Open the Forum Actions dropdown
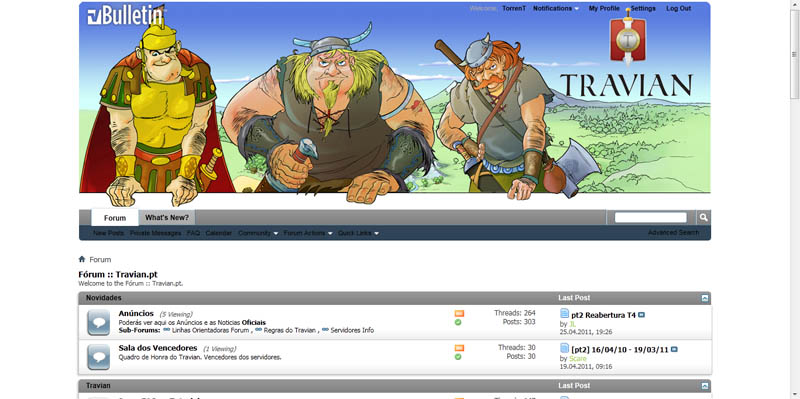This screenshot has height=399, width=800. tap(308, 233)
